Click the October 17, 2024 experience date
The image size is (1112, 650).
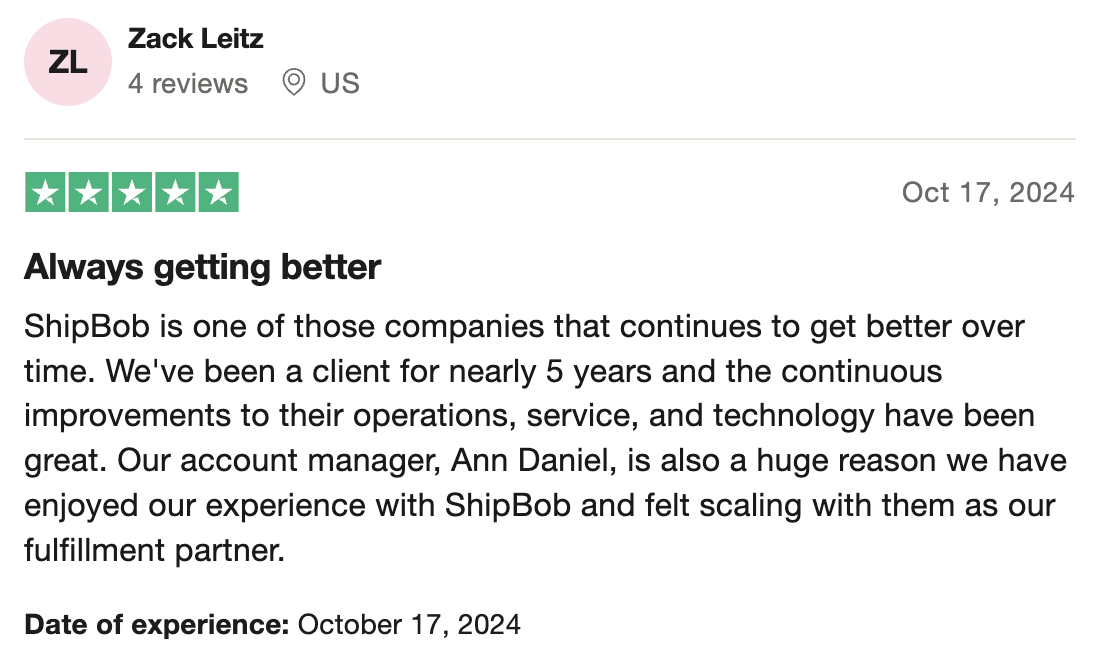tap(409, 624)
